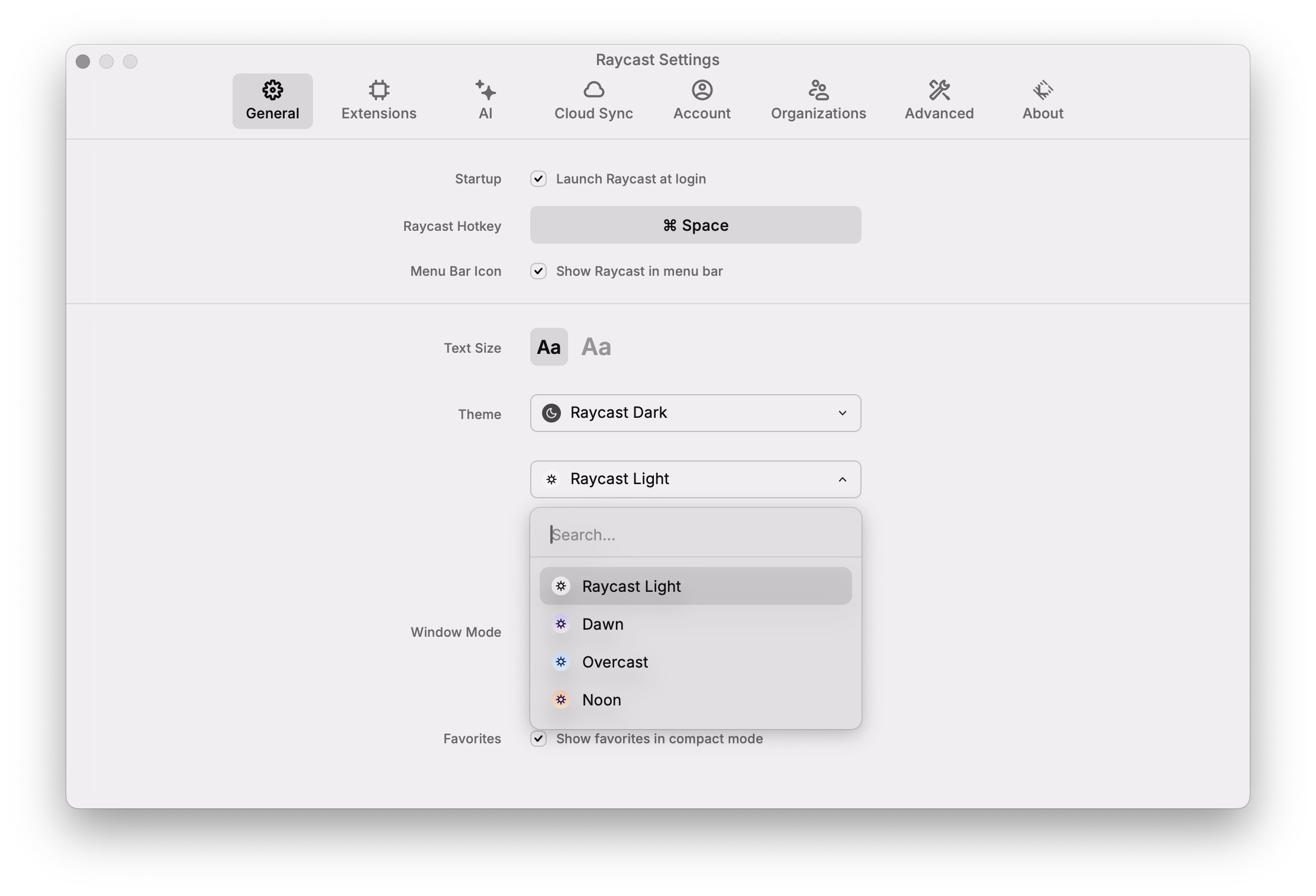
Task: Disable Show favorites in compact mode
Action: pos(538,739)
